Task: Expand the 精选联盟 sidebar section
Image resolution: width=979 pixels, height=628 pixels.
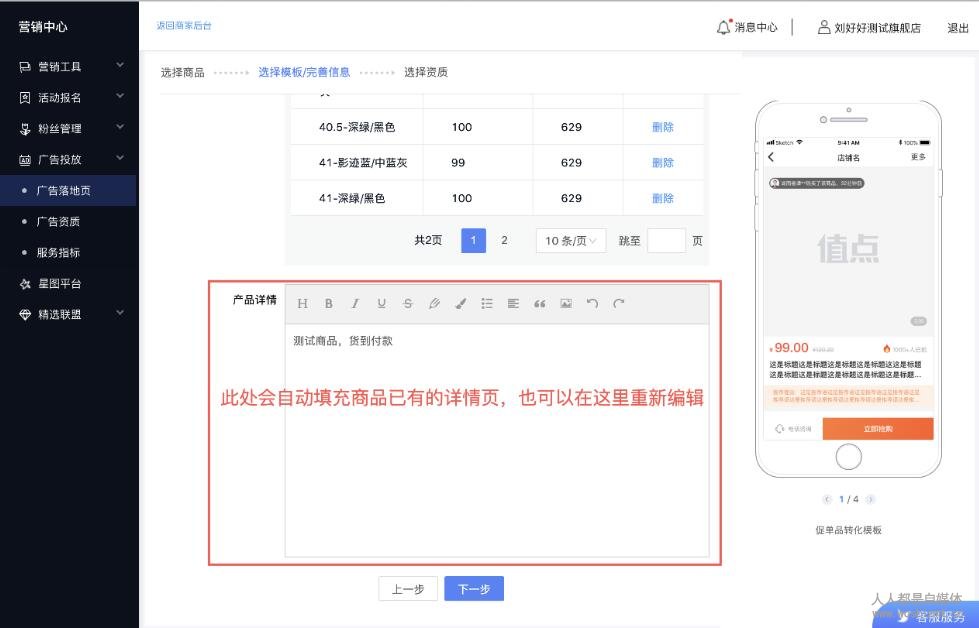Action: pyautogui.click(x=70, y=315)
